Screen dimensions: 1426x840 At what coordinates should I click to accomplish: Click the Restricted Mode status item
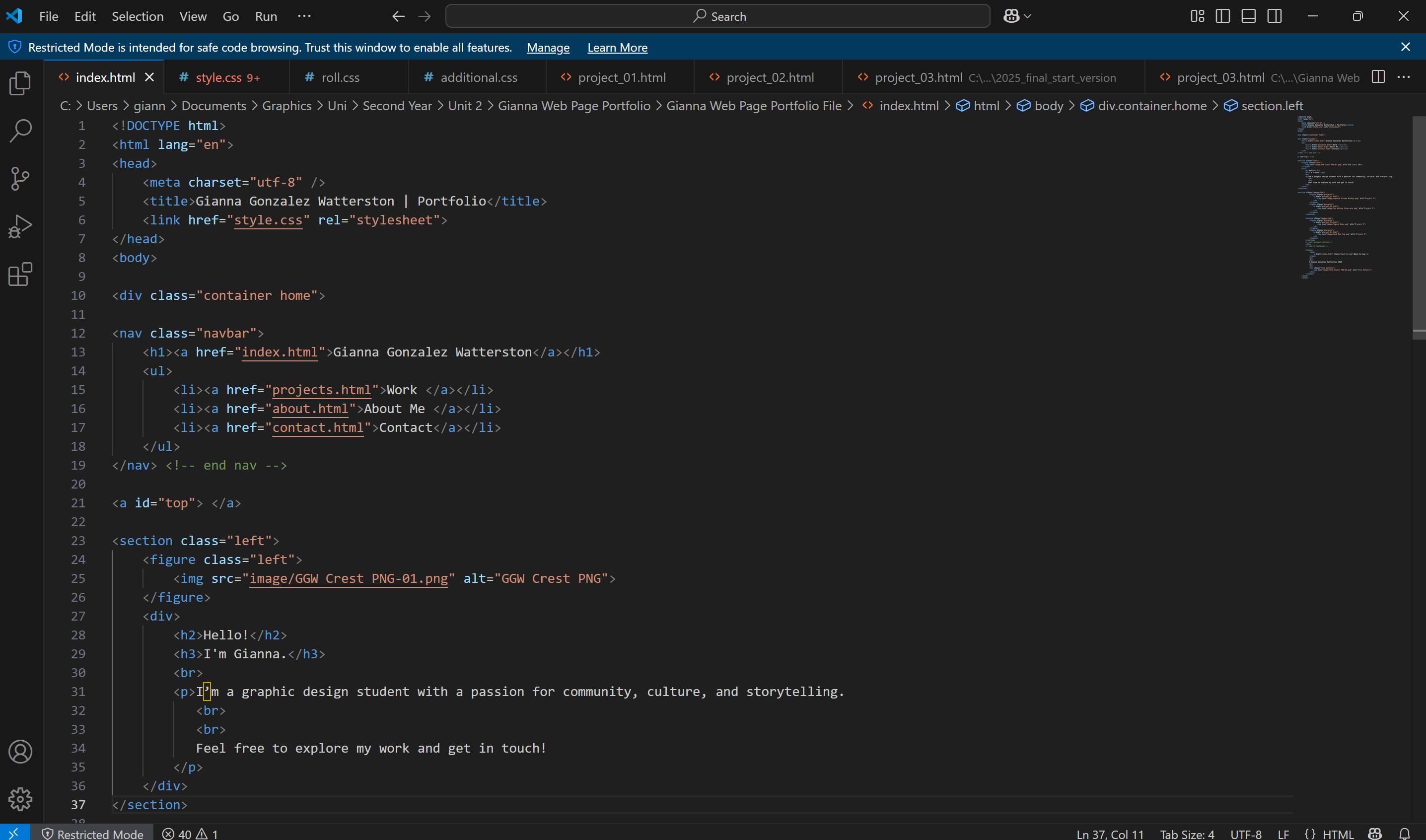coord(93,834)
